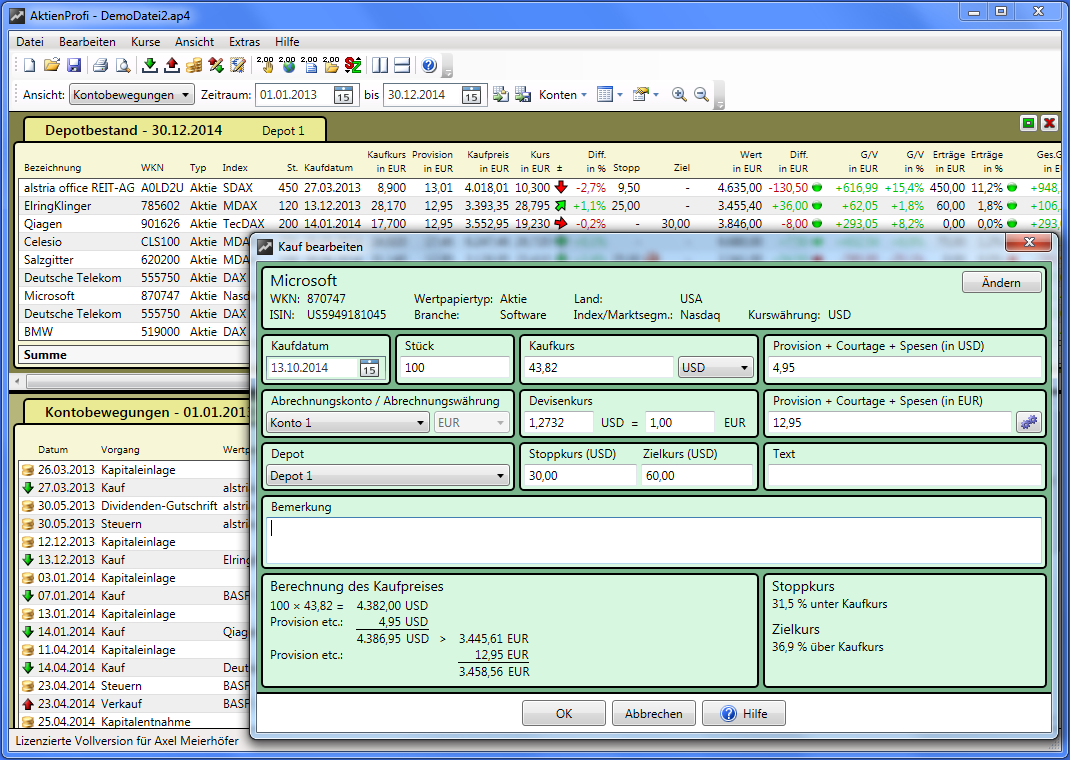Click the Stück quantity input field

(454, 368)
